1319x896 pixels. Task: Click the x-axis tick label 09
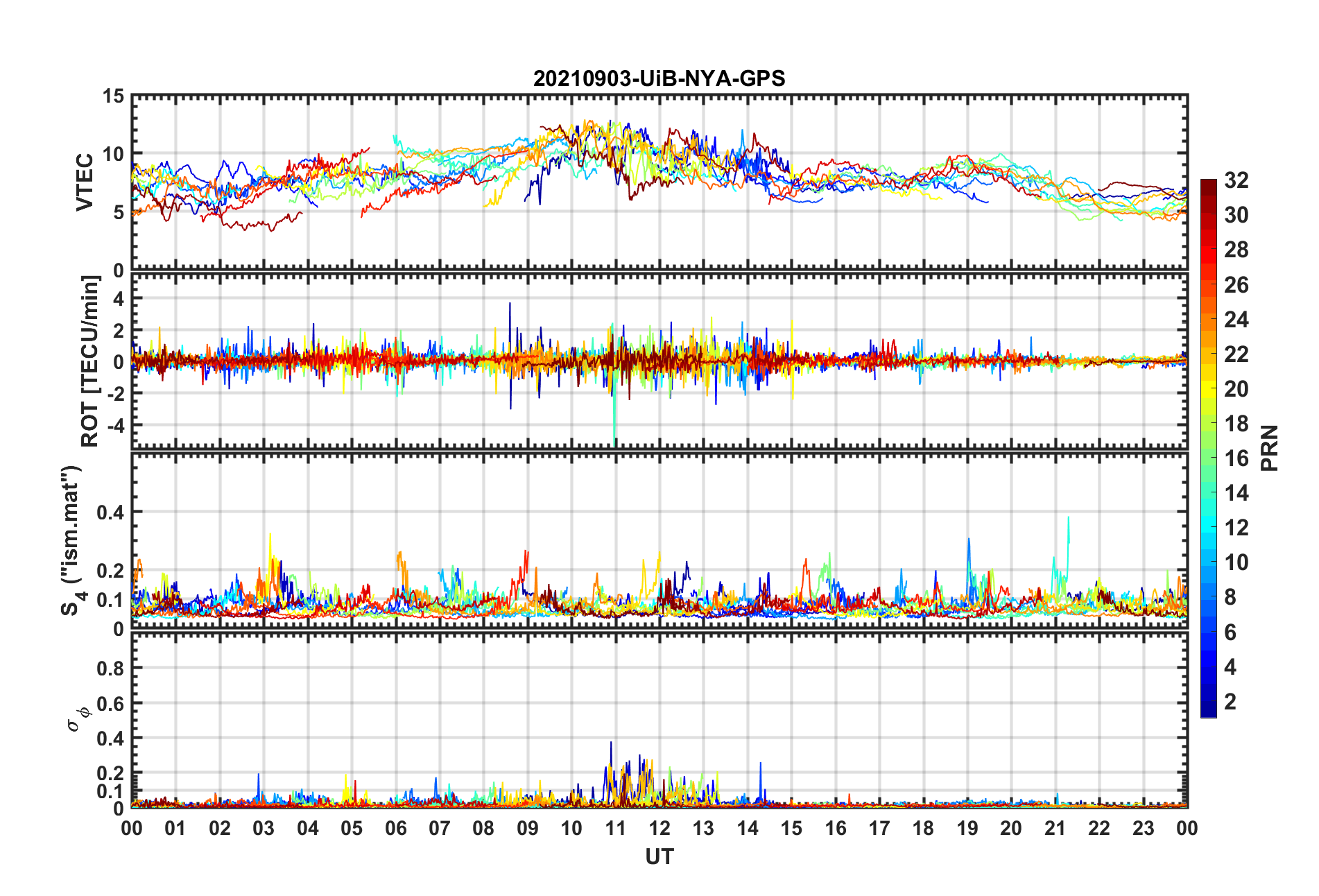coord(527,828)
